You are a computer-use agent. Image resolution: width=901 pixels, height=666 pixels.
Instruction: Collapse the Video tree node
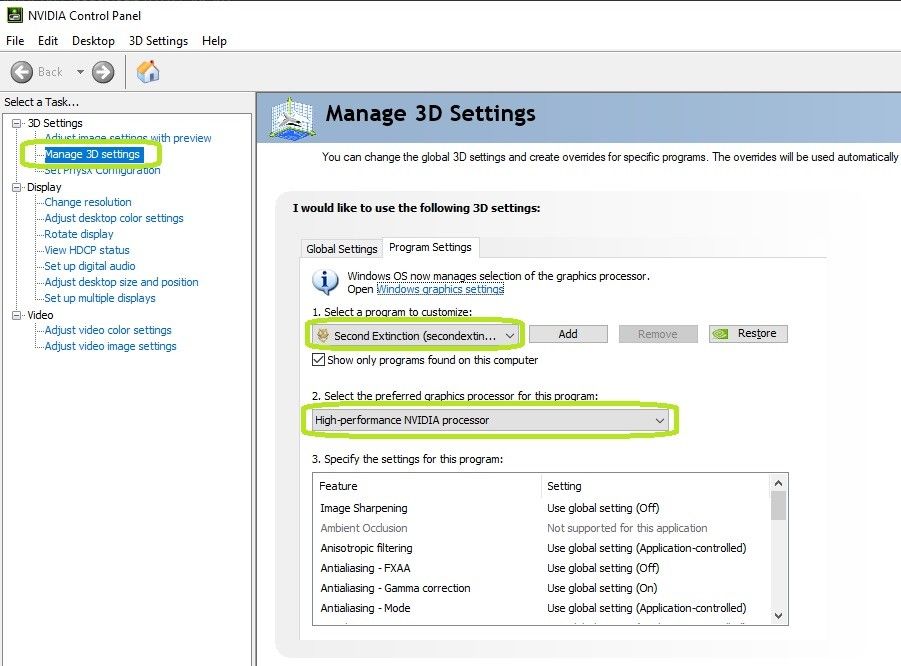(17, 315)
